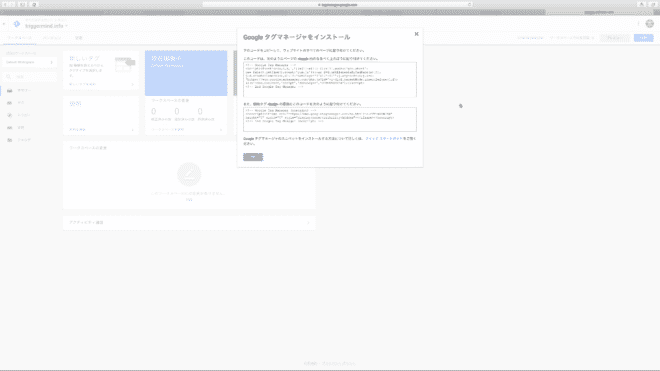Open the three-dot more options menu
Screen dimensions: 660x371
(x=638, y=24)
